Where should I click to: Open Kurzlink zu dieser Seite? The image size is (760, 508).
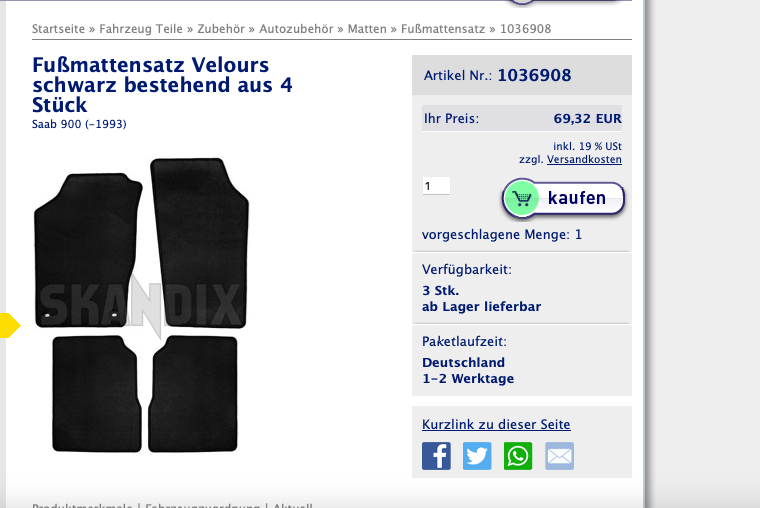[496, 424]
